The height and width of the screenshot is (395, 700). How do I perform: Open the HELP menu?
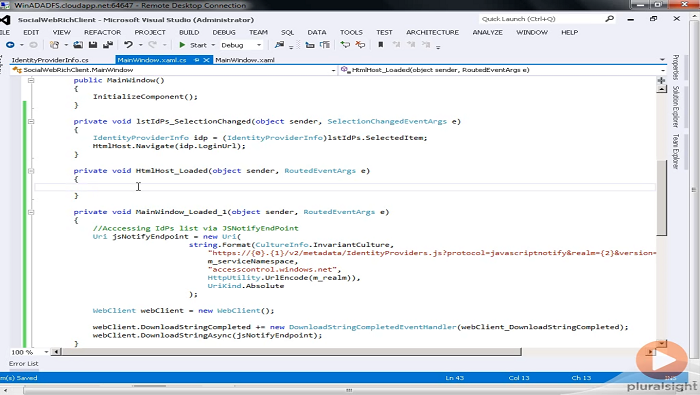(570, 32)
